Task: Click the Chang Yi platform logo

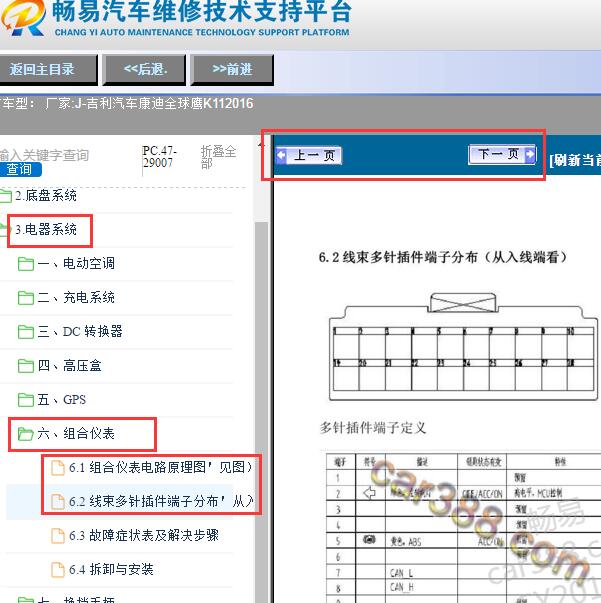Action: 23,17
